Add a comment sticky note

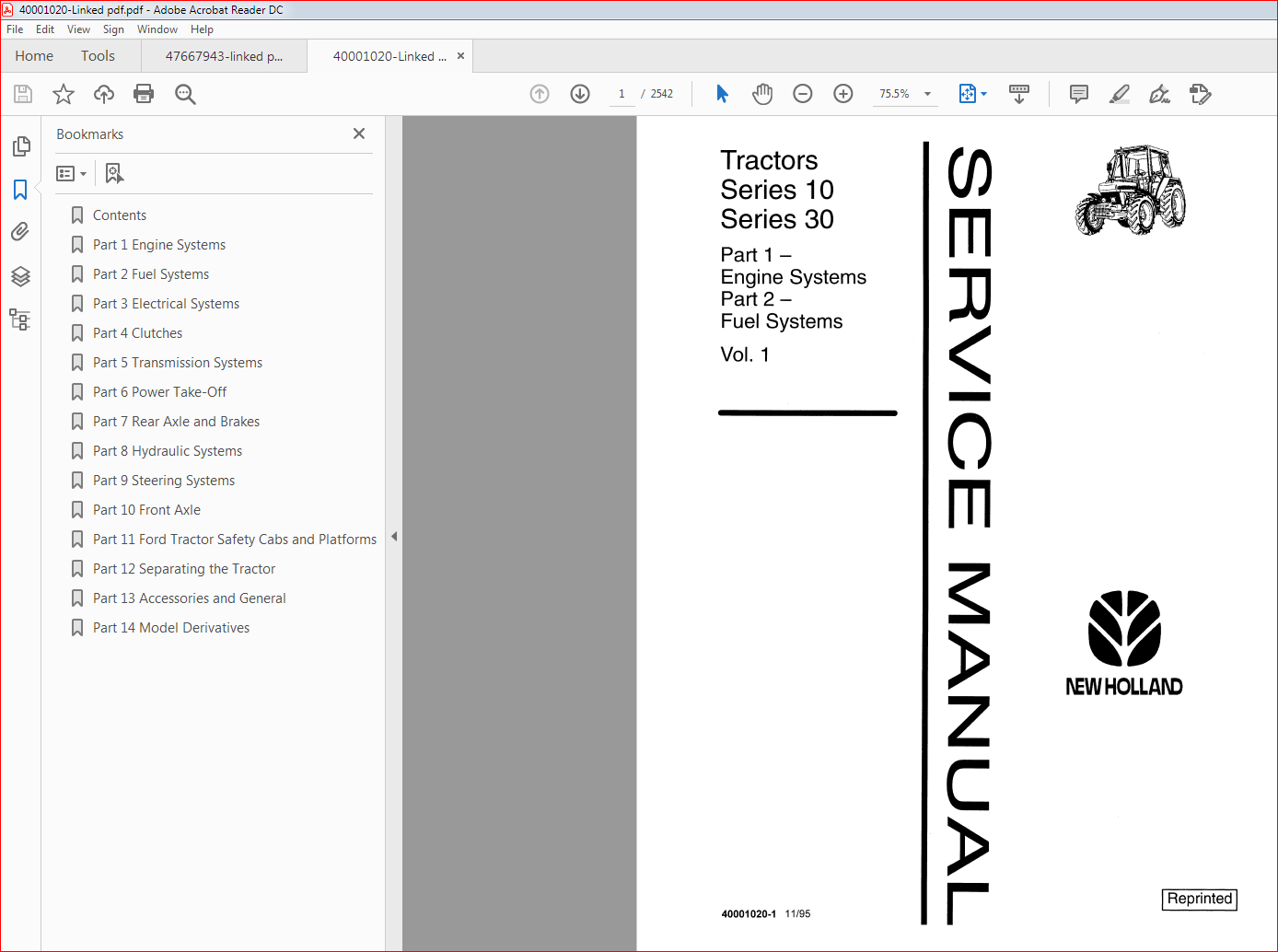(x=1079, y=94)
